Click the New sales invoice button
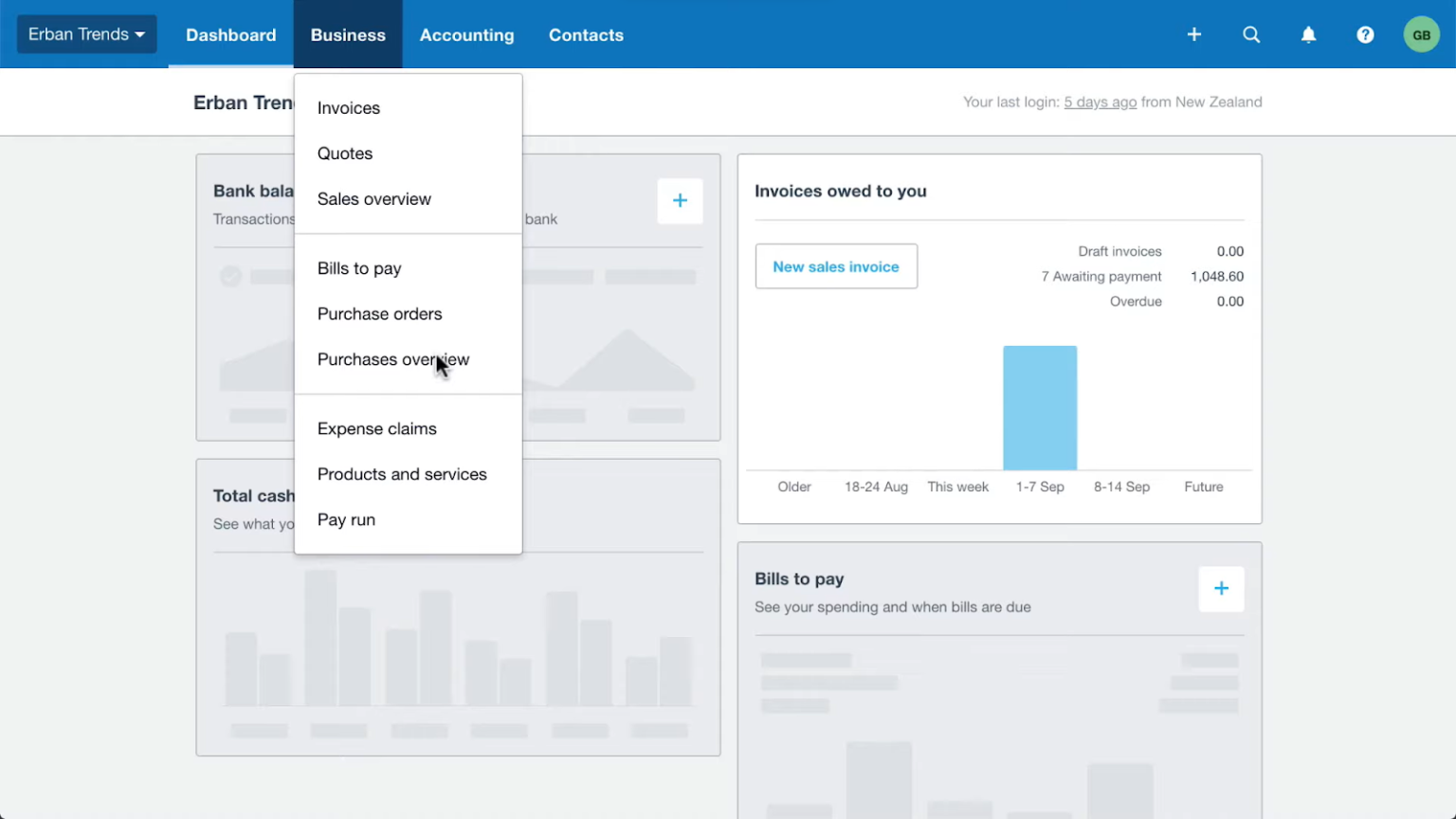Viewport: 1456px width, 819px height. pyautogui.click(x=835, y=266)
